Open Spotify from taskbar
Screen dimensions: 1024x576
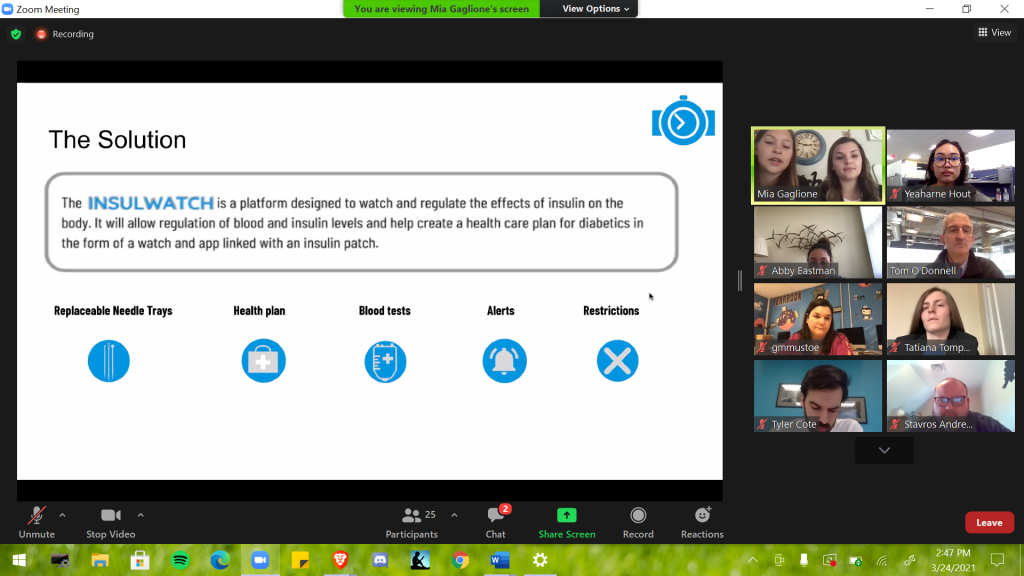pyautogui.click(x=180, y=560)
